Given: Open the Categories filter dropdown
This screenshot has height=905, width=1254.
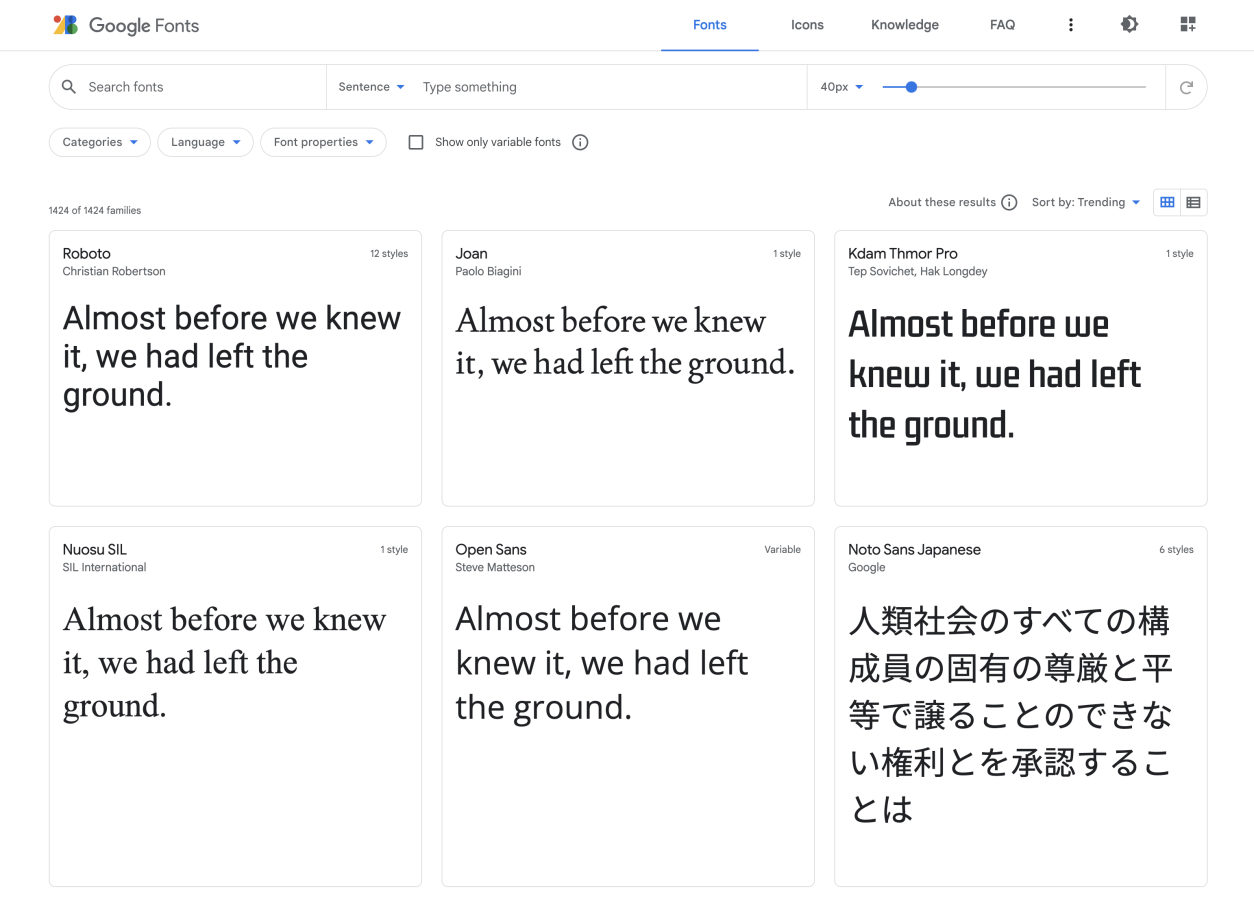Looking at the screenshot, I should pos(99,142).
